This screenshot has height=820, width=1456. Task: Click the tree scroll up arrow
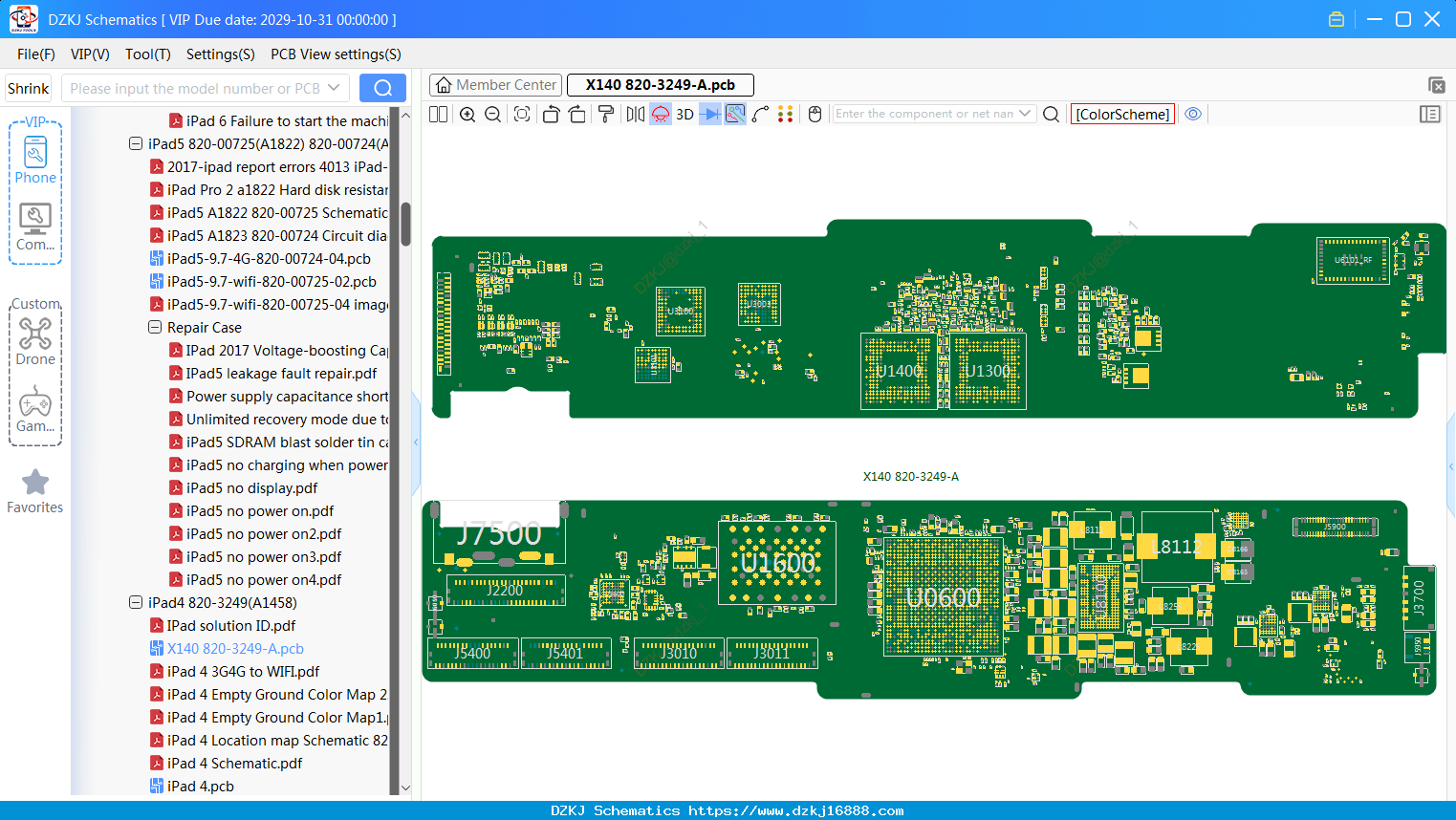[x=405, y=115]
